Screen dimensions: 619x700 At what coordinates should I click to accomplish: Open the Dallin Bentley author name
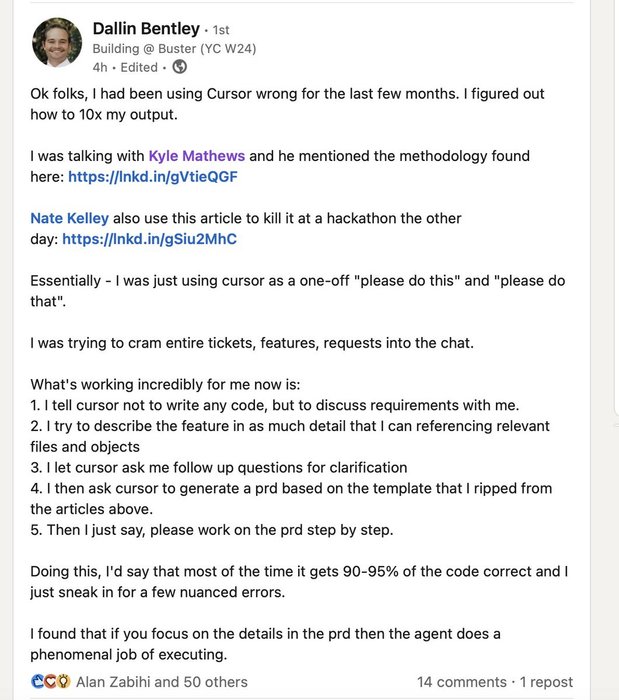[x=146, y=28]
